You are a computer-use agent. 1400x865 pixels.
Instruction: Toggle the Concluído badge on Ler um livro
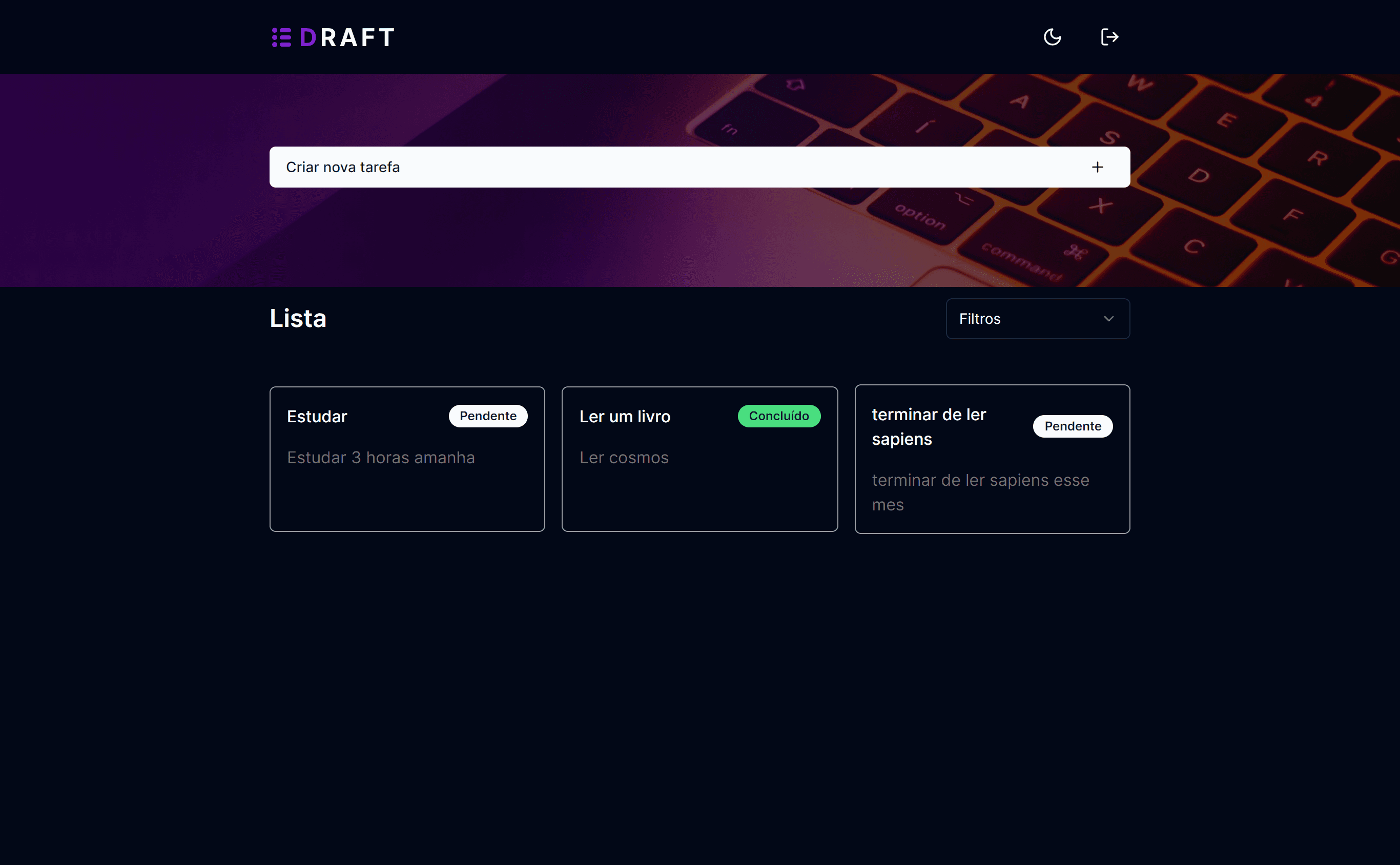[779, 416]
